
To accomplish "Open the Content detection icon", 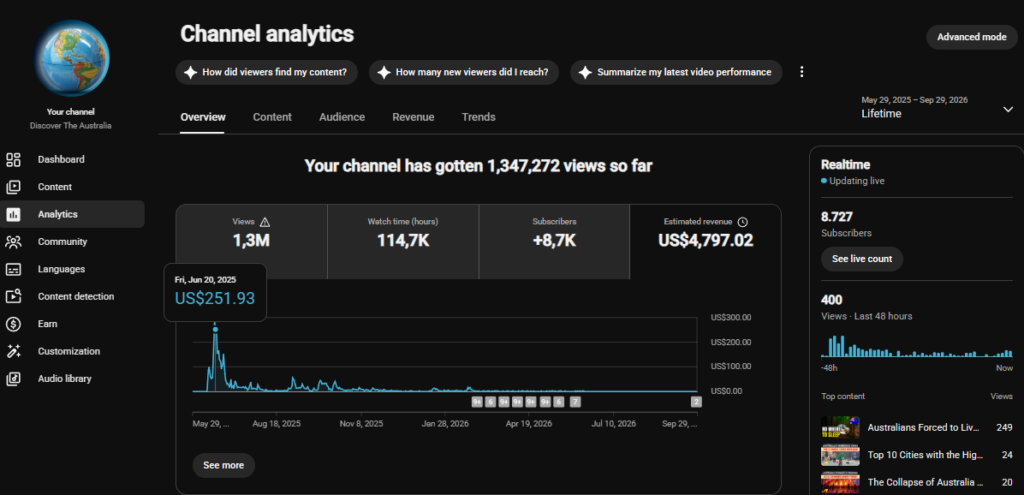I will (13, 296).
